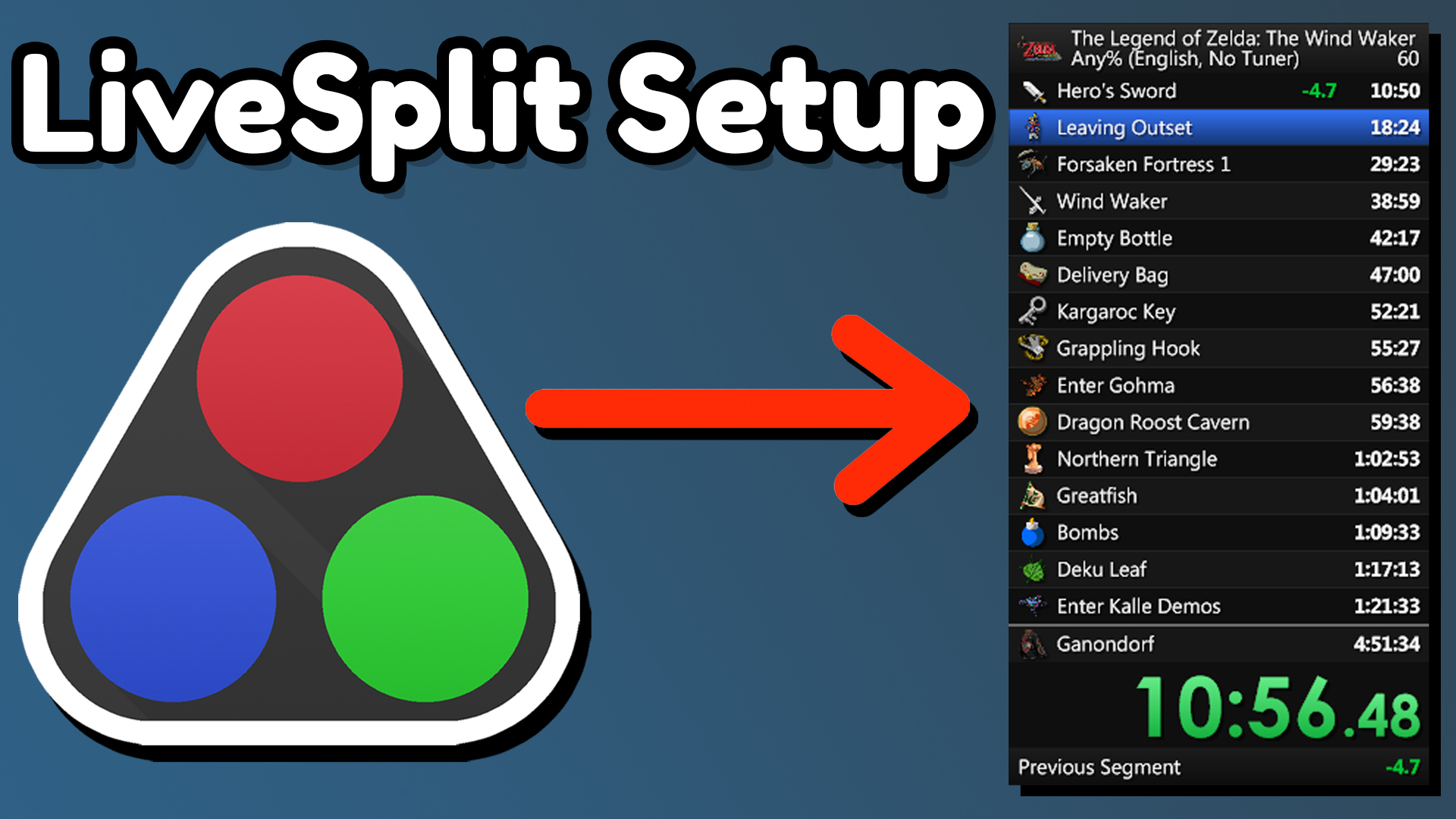This screenshot has height=819, width=1456.
Task: Expand the Any% category dropdown
Action: [x=1198, y=52]
